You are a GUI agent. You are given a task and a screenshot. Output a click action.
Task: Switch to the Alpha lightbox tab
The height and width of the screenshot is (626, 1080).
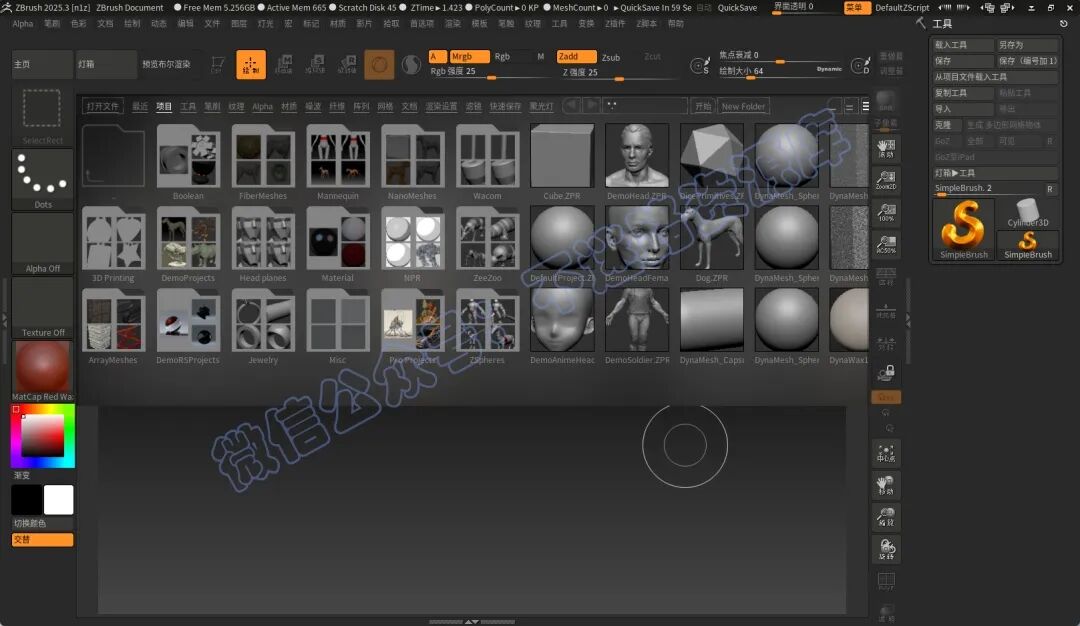pos(262,106)
